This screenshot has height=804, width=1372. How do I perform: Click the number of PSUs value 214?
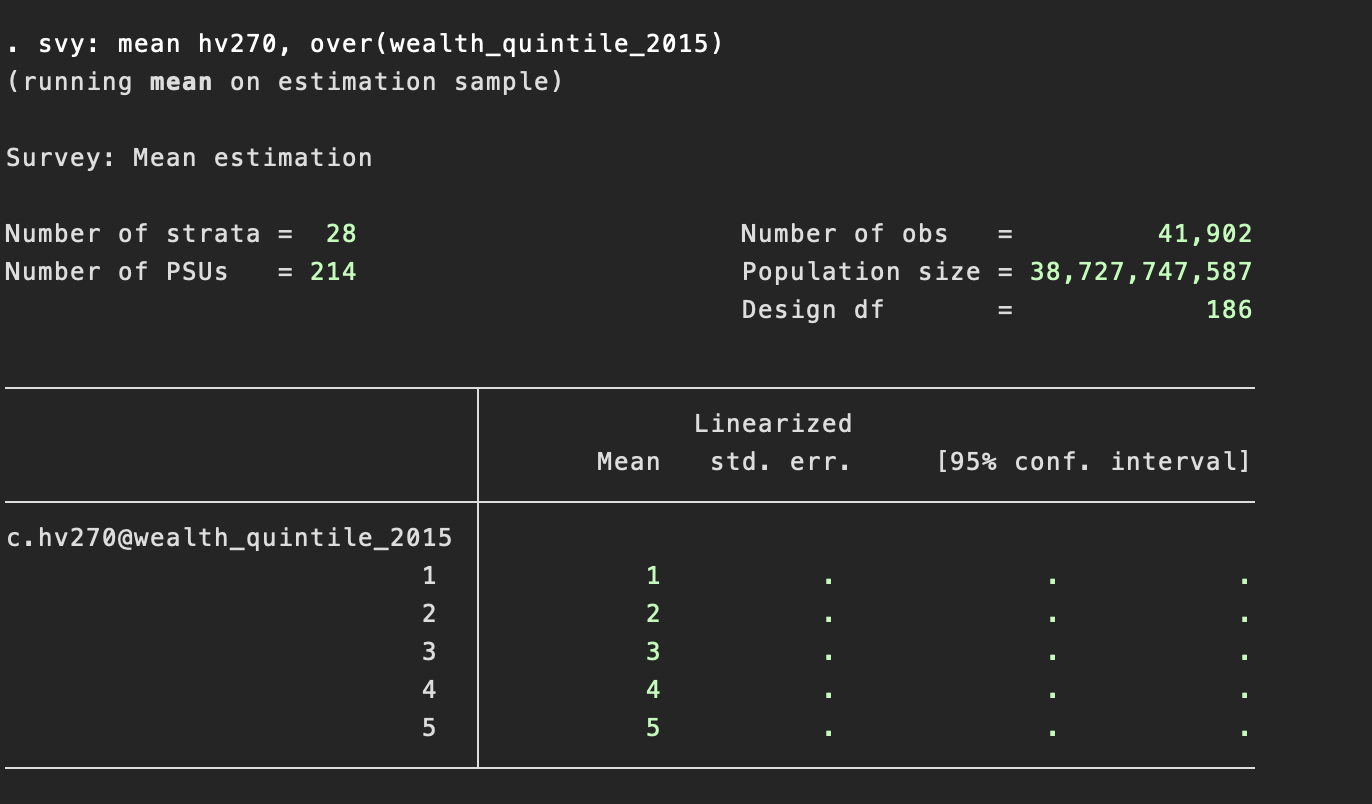(x=333, y=272)
